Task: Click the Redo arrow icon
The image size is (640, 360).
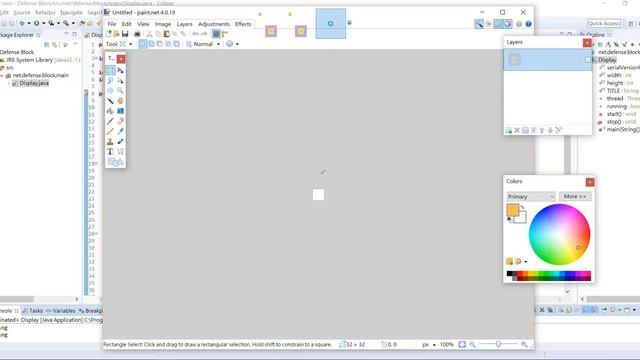Action: click(x=204, y=34)
